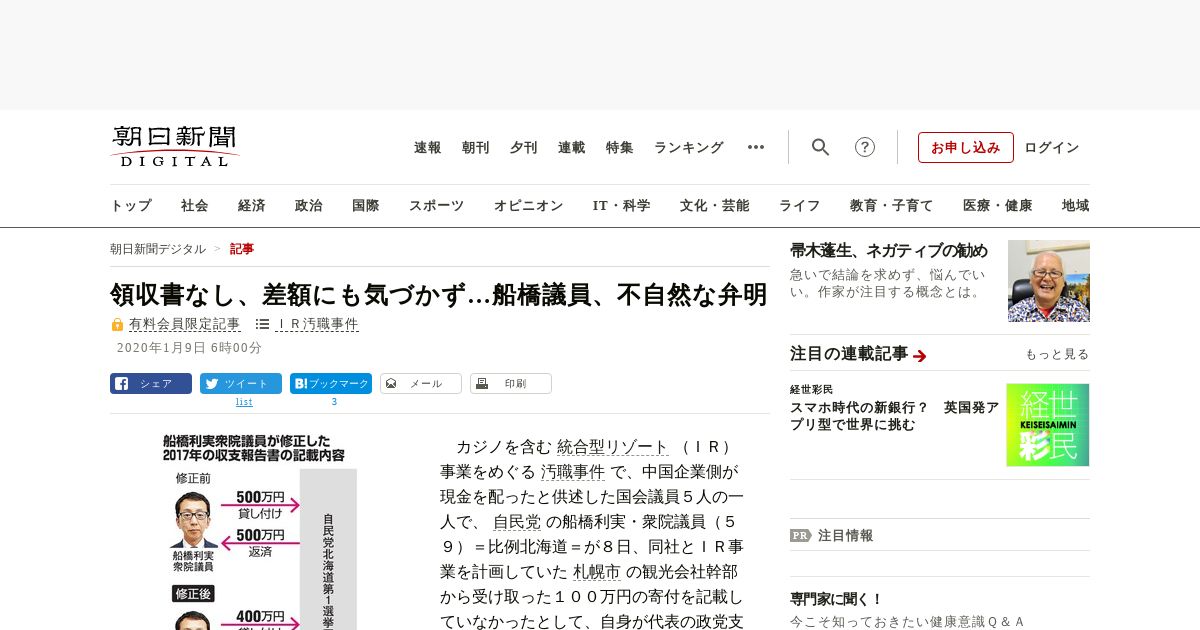Open the 統合型リゾート keyword link
The height and width of the screenshot is (630, 1200).
pos(613,447)
